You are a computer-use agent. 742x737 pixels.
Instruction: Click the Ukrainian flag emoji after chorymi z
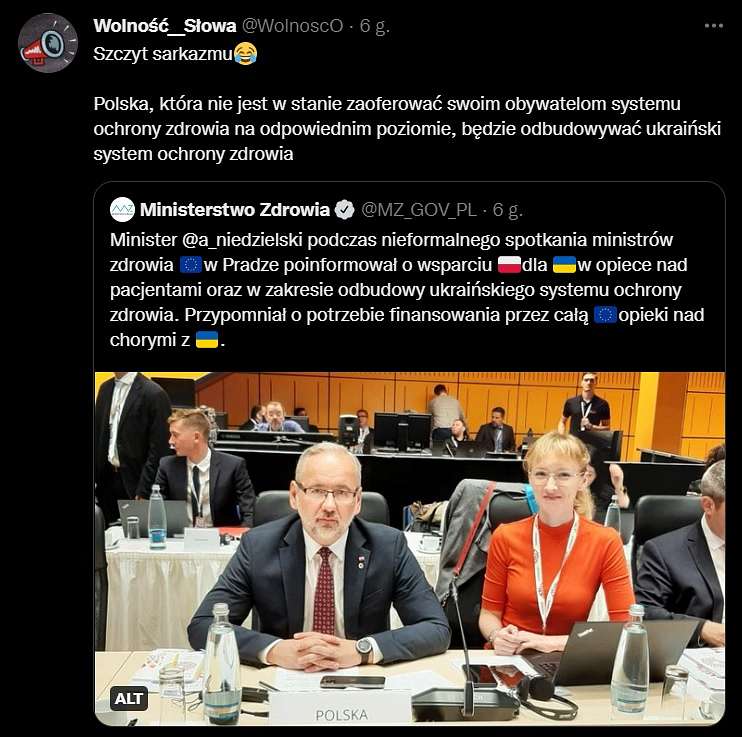[207, 340]
